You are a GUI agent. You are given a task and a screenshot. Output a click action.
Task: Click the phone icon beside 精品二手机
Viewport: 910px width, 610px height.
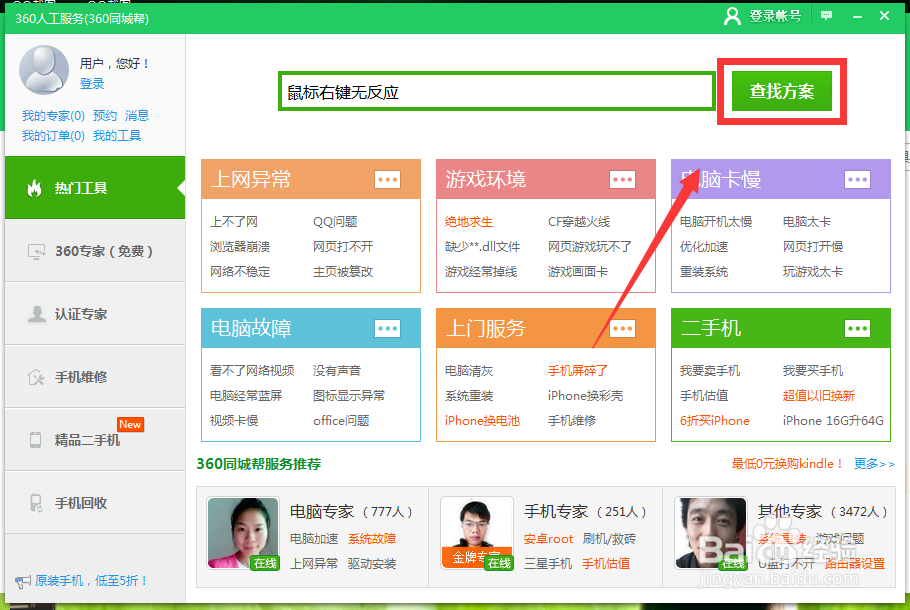point(35,440)
